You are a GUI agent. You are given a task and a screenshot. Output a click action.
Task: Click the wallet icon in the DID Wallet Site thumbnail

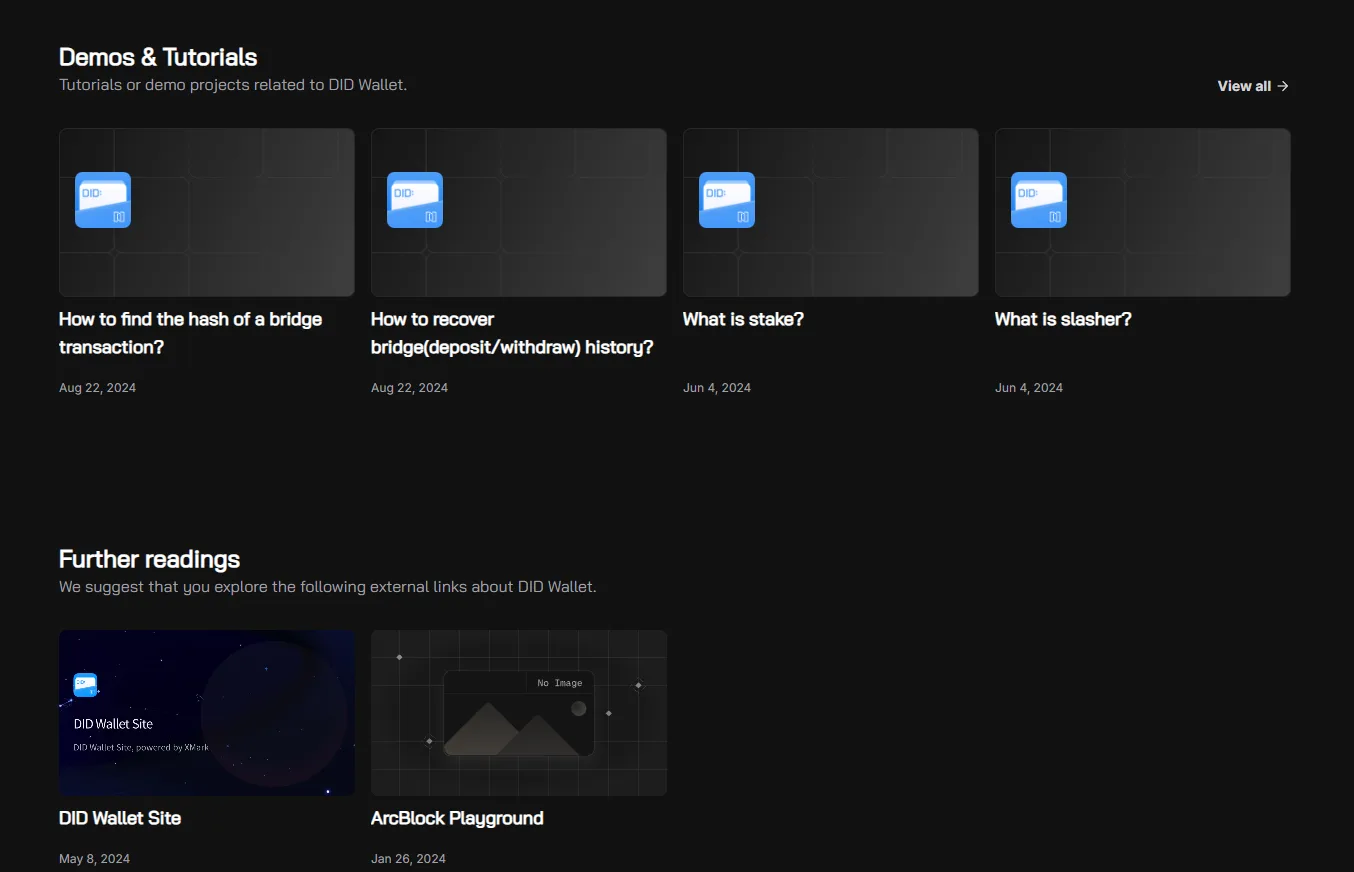tap(85, 685)
